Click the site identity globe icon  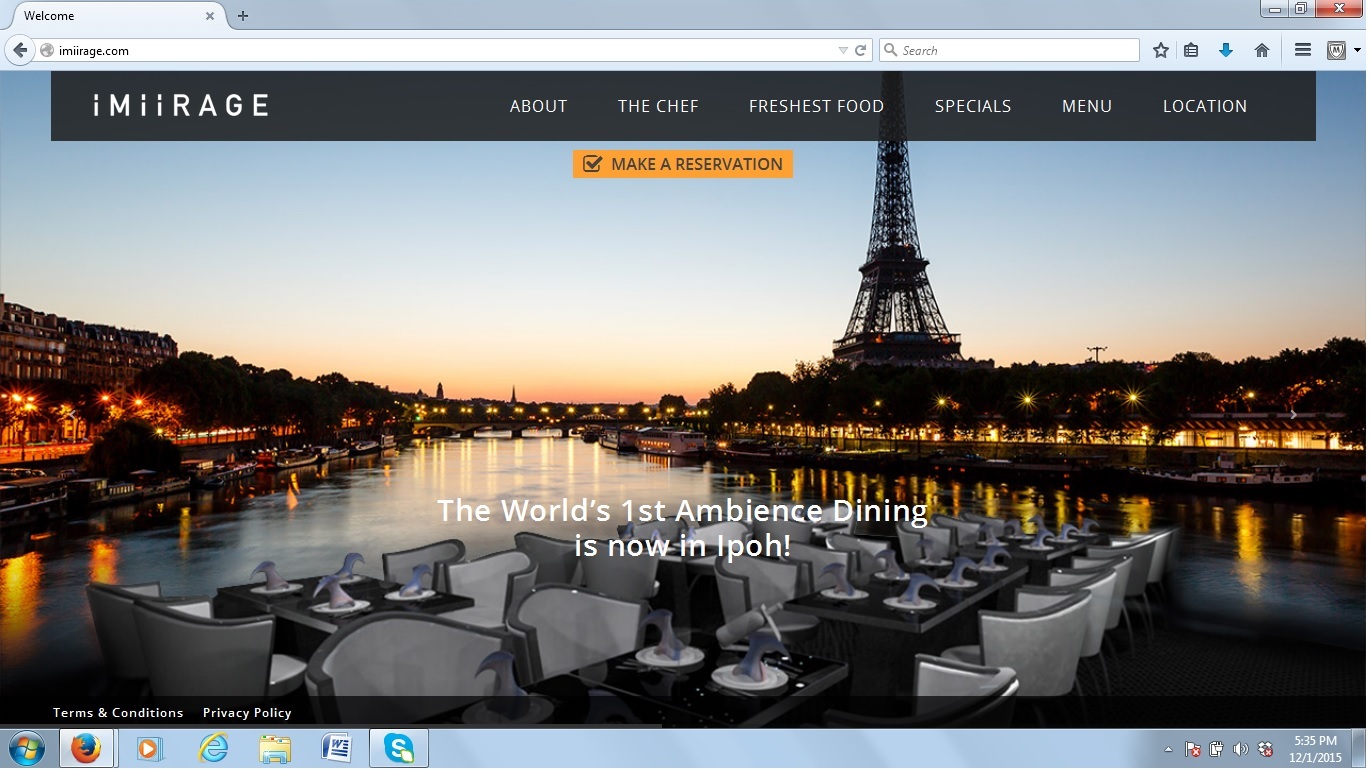coord(46,50)
